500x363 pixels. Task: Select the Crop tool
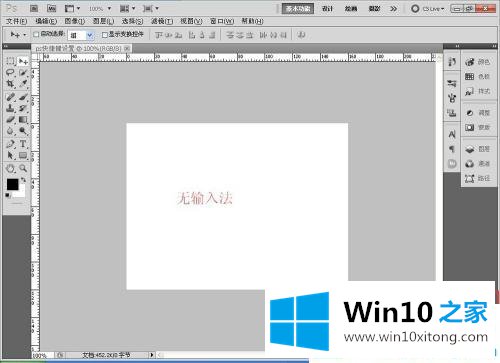point(10,84)
